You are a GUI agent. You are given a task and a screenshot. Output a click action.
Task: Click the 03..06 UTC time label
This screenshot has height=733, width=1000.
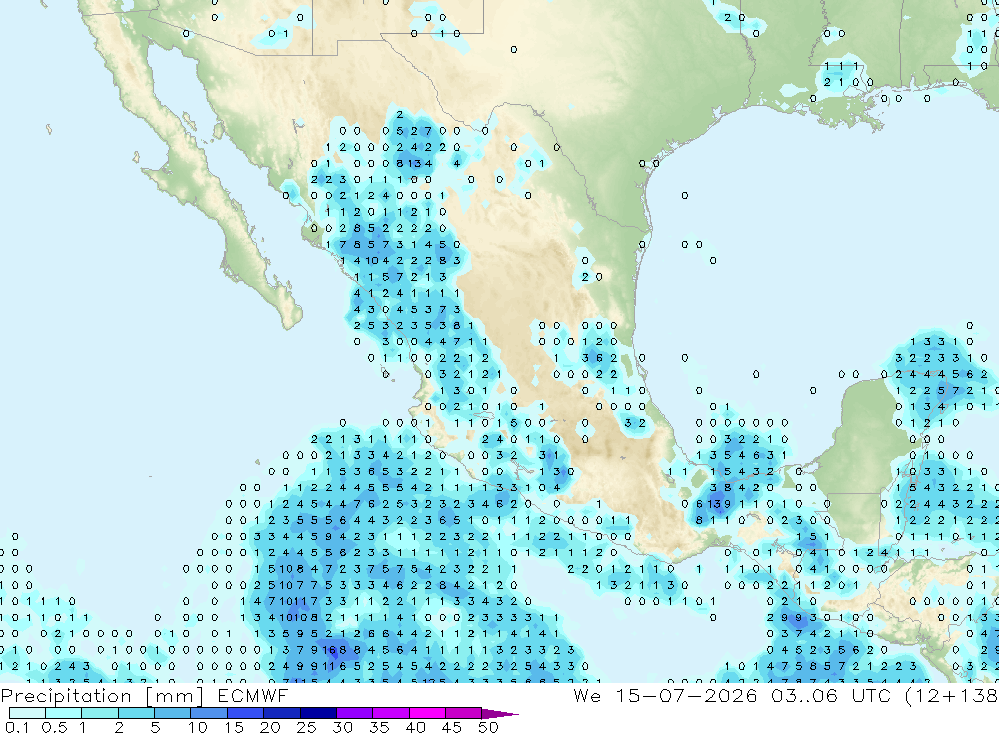tap(830, 695)
